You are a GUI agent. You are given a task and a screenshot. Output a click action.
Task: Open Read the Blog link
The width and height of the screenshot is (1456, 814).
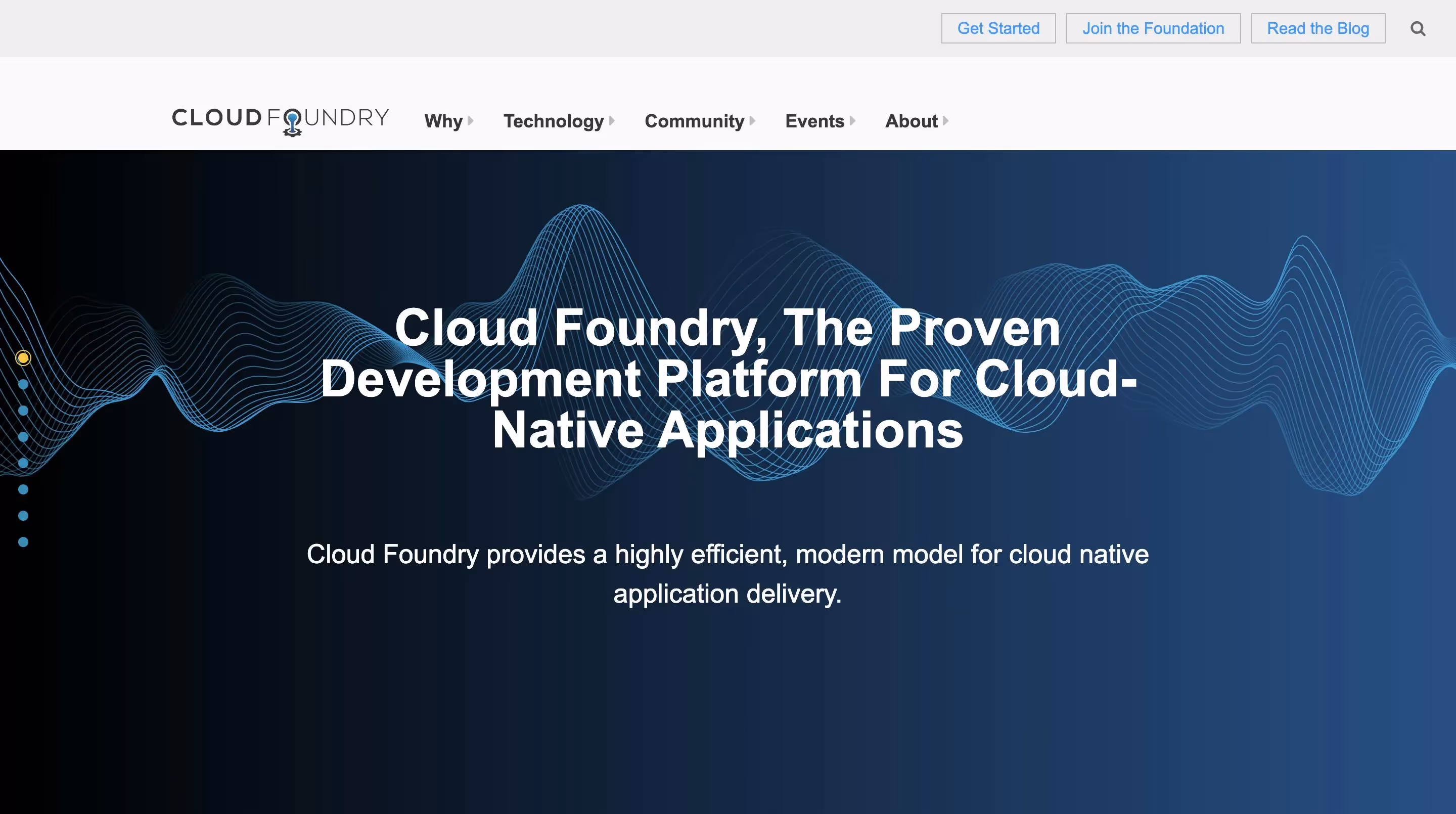tap(1317, 28)
